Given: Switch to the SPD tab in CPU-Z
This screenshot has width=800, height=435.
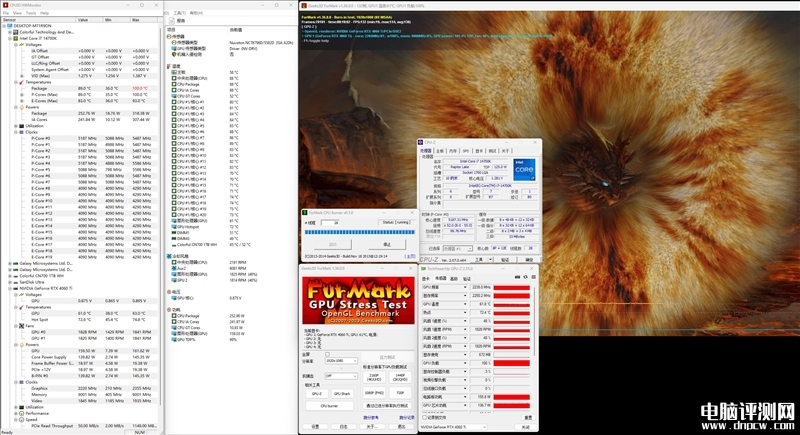Looking at the screenshot, I should tap(465, 151).
